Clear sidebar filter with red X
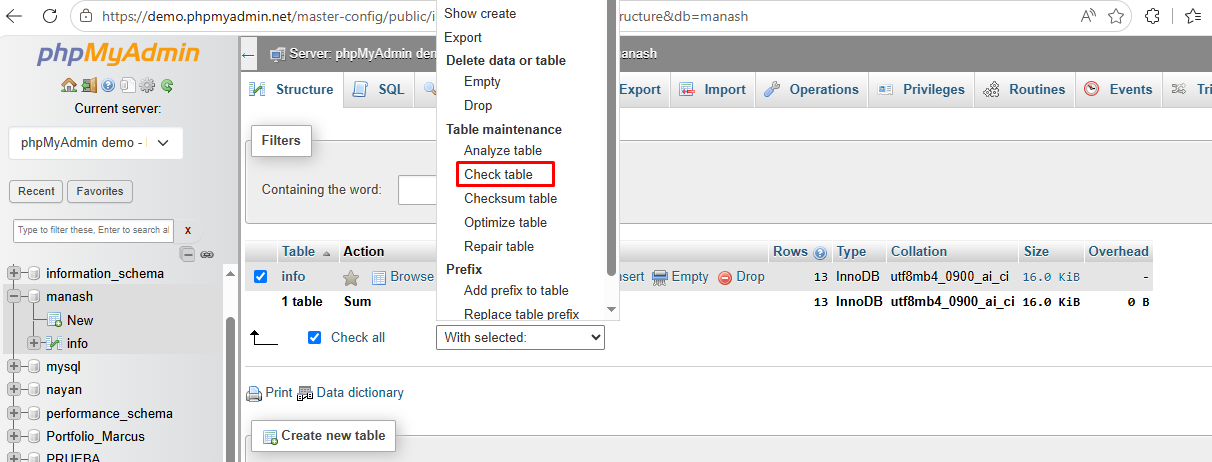The height and width of the screenshot is (462, 1212). click(187, 230)
